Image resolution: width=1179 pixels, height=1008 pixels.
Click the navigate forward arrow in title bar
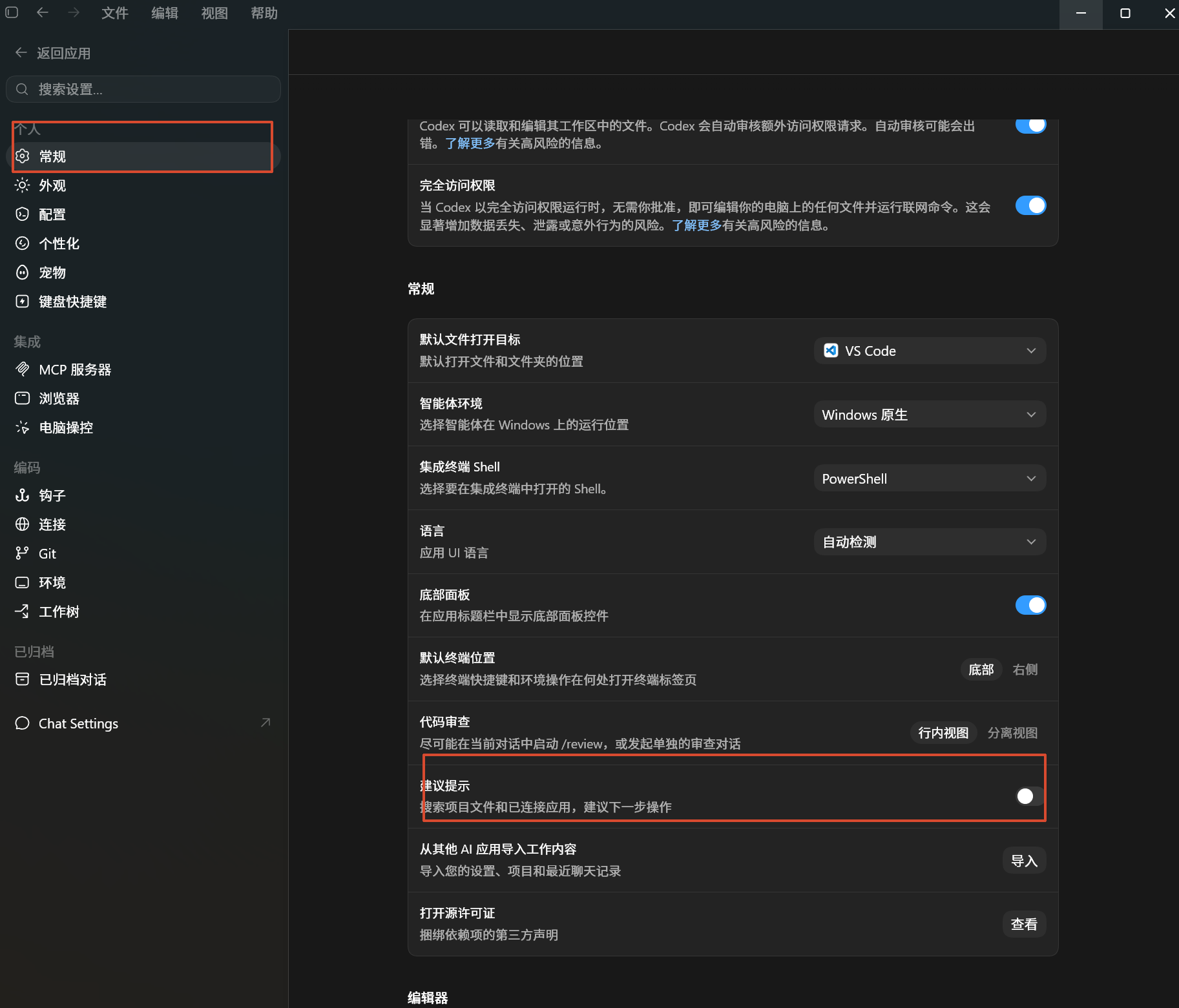(74, 12)
